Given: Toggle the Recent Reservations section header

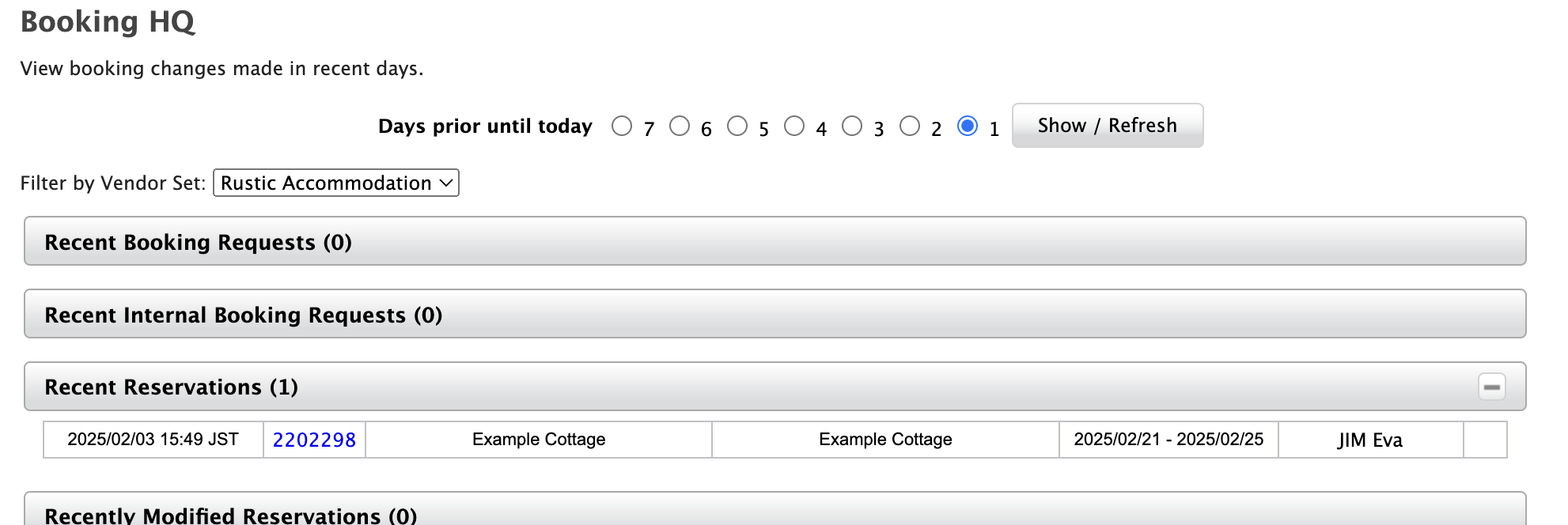Looking at the screenshot, I should [x=712, y=387].
